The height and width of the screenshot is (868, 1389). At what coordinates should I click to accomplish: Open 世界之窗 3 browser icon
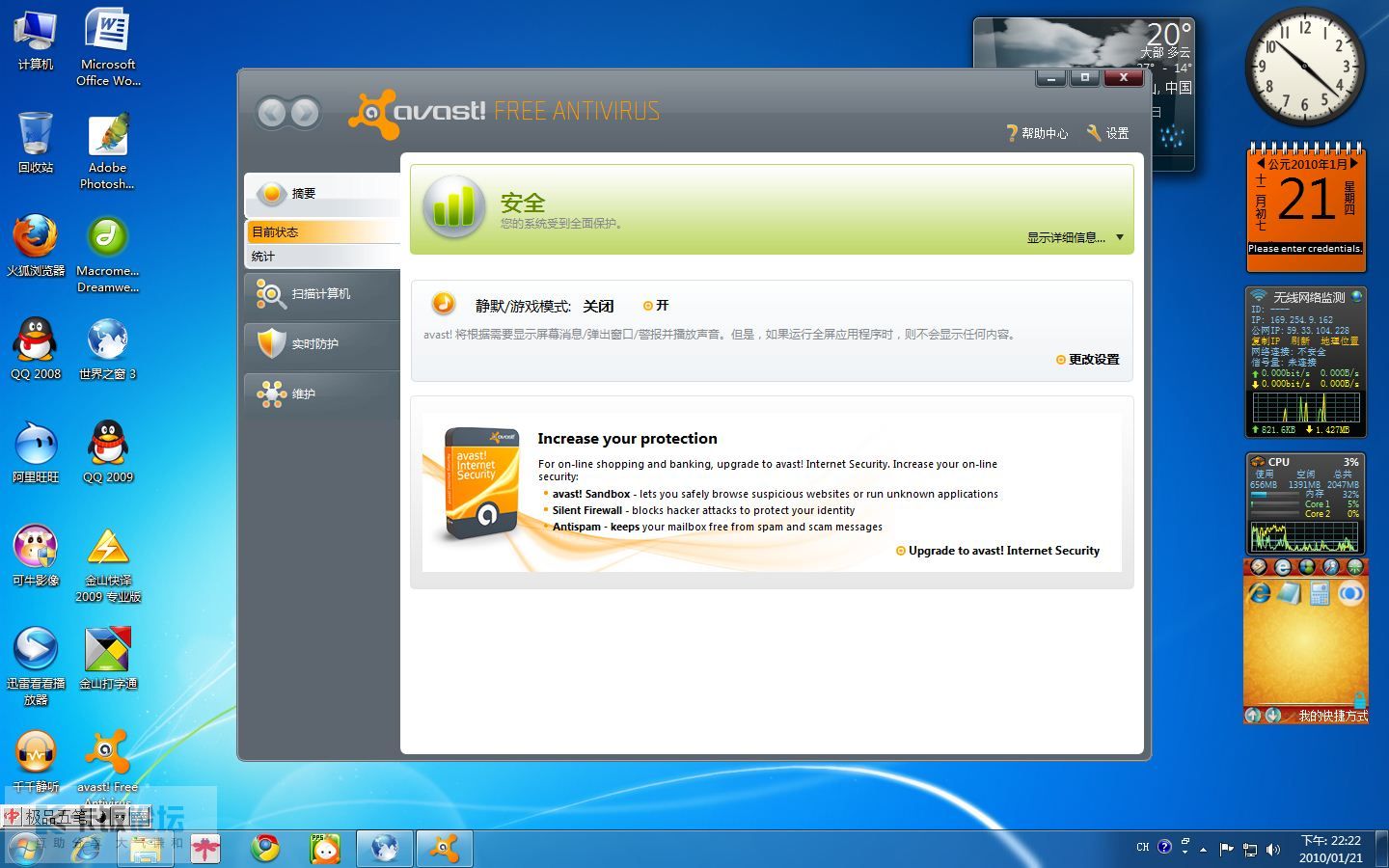coord(108,349)
